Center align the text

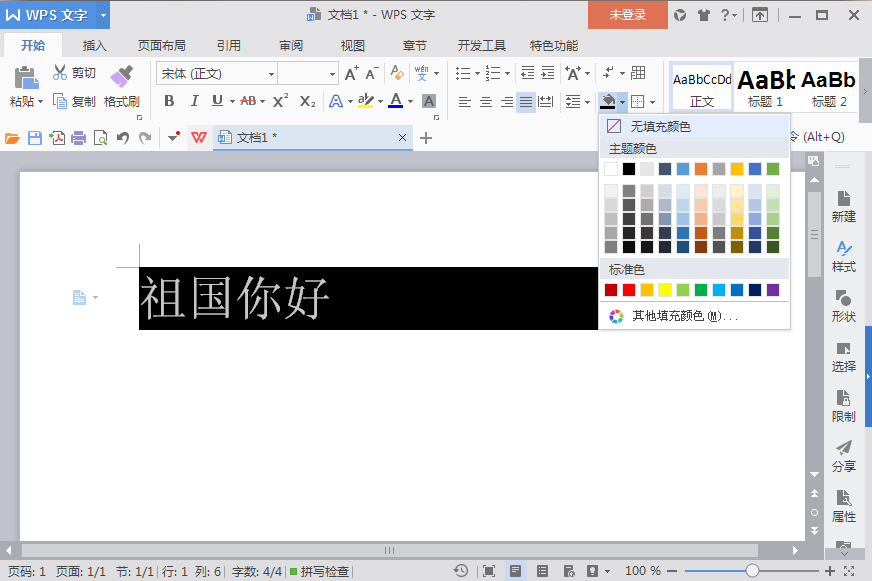point(485,102)
